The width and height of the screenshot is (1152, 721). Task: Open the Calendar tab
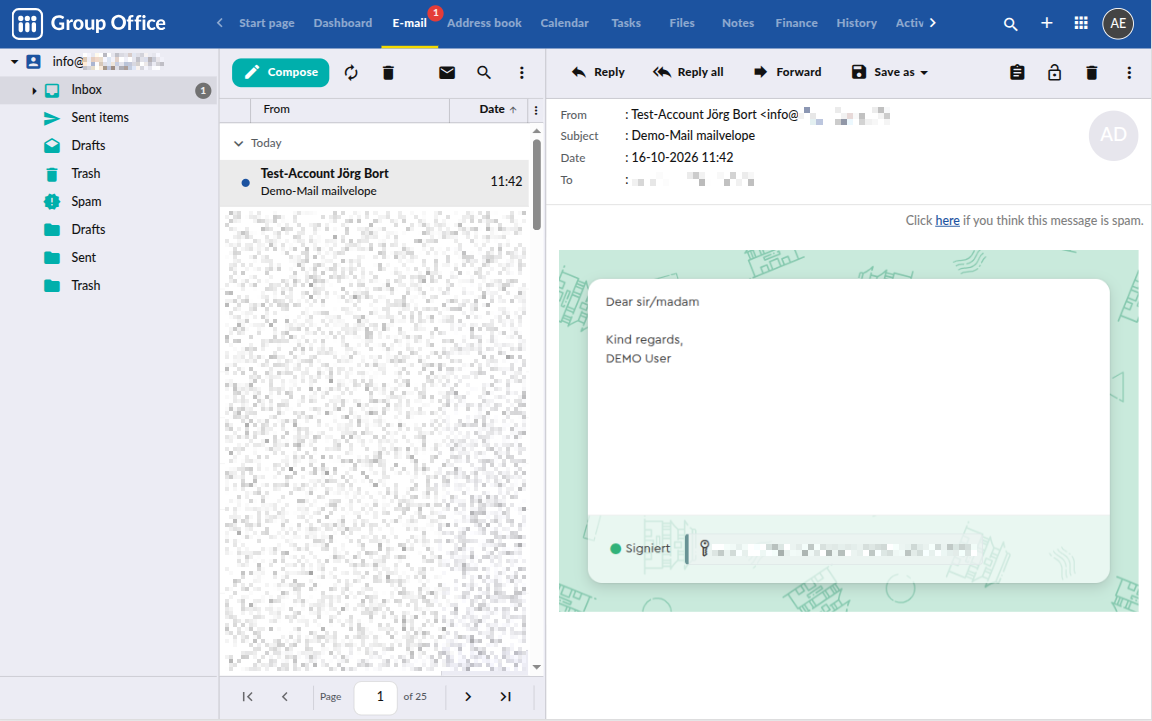tap(564, 24)
